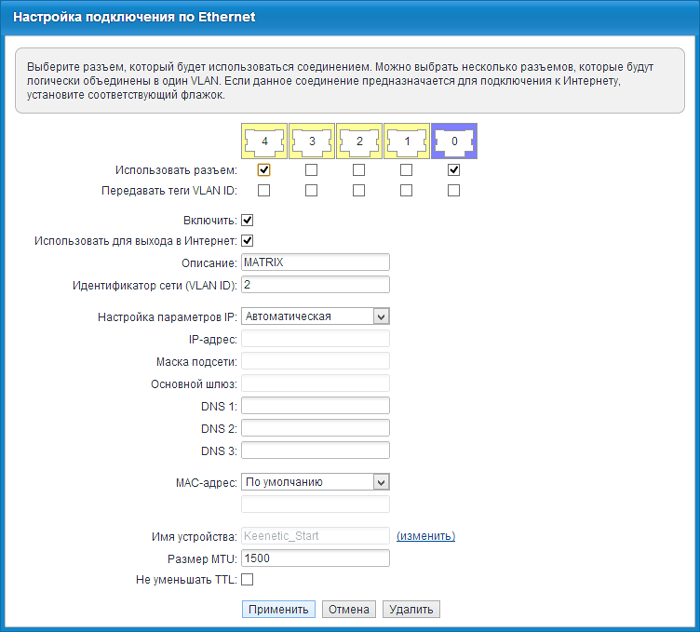Image resolution: width=700 pixels, height=632 pixels.
Task: Click the 'Основной шлюз' field
Action: tap(315, 383)
